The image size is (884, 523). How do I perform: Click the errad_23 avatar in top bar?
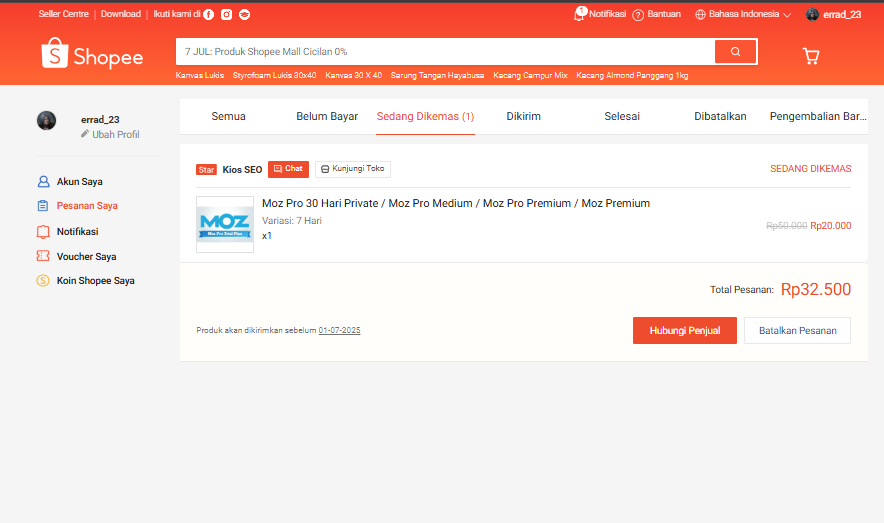click(812, 15)
